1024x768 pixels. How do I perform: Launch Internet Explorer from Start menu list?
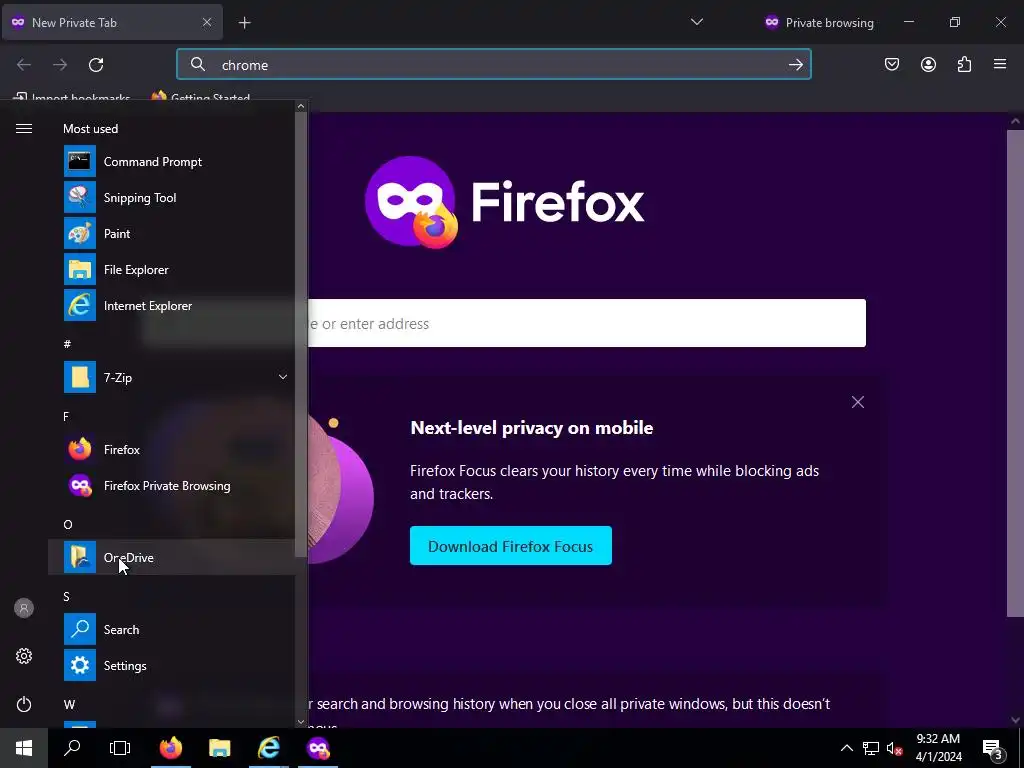click(x=171, y=305)
